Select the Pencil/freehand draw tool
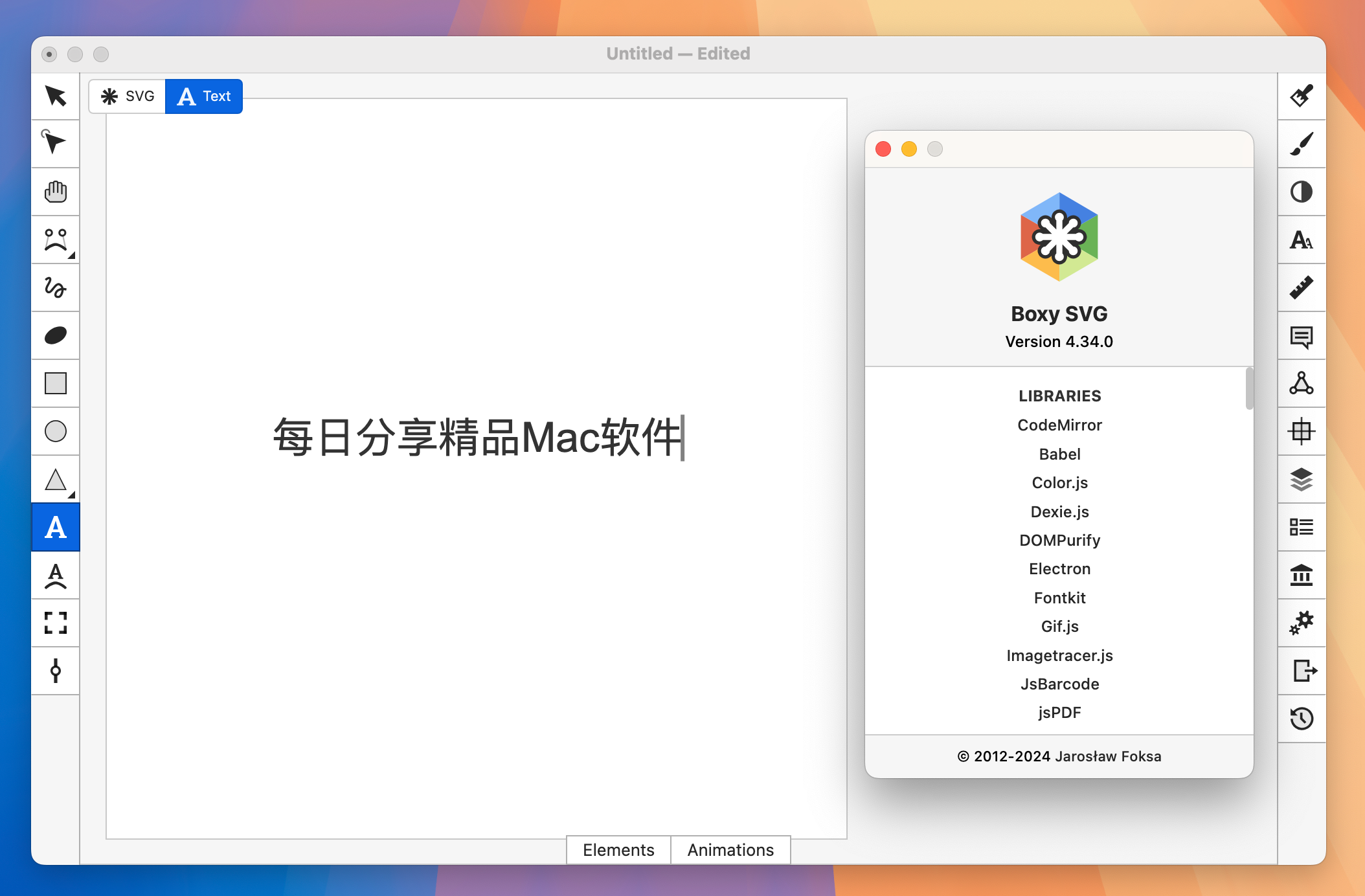This screenshot has width=1365, height=896. tap(54, 288)
